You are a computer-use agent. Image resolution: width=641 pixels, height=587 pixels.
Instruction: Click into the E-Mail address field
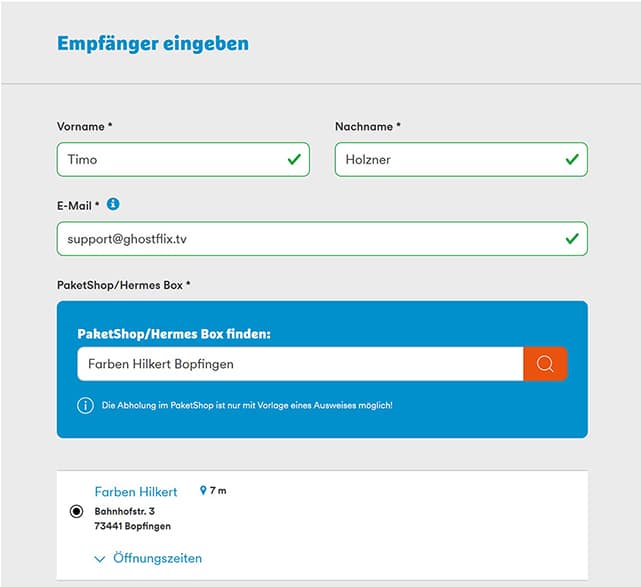tap(300, 239)
